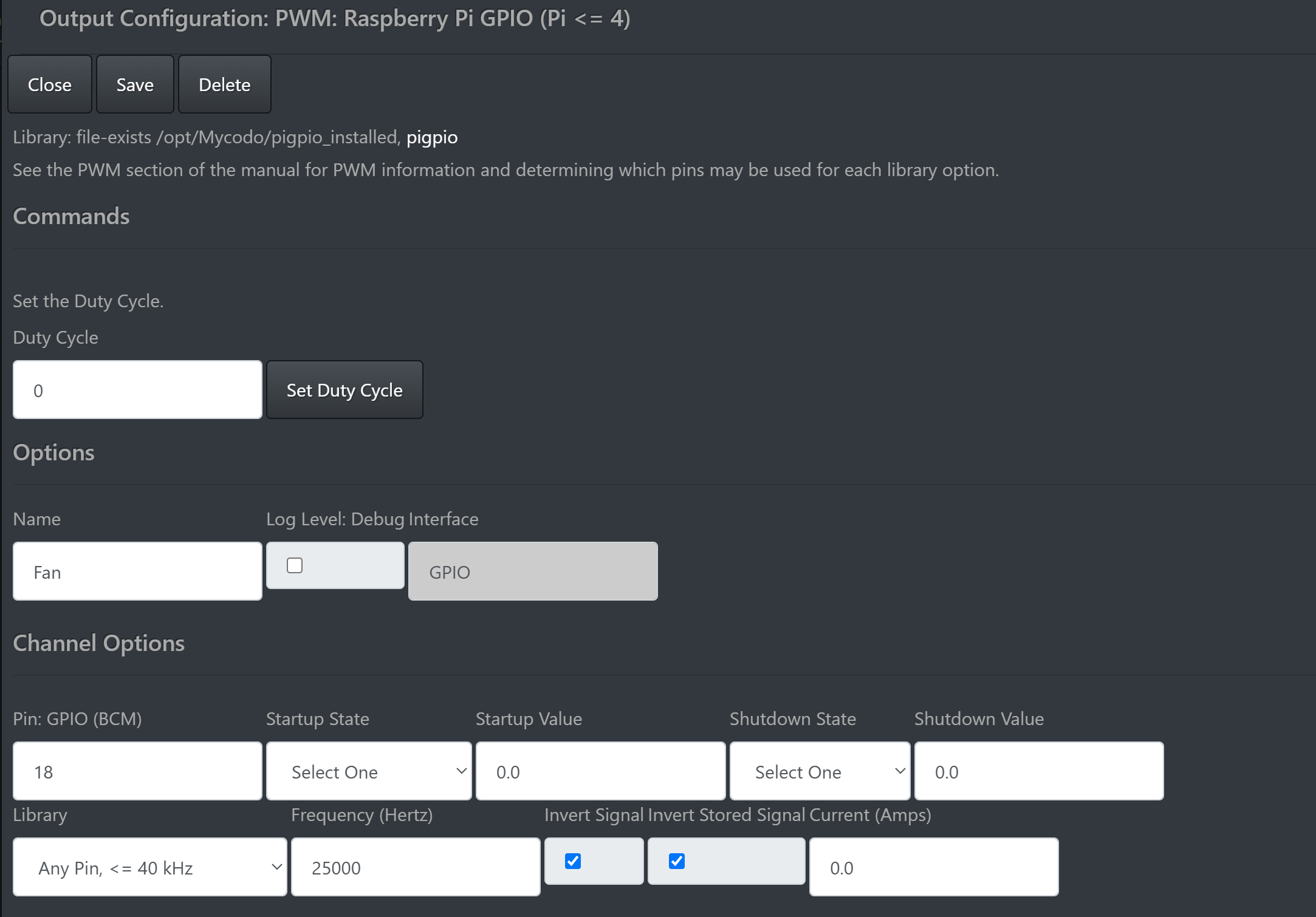This screenshot has height=917, width=1316.
Task: Open the pigpio library link
Action: click(432, 137)
